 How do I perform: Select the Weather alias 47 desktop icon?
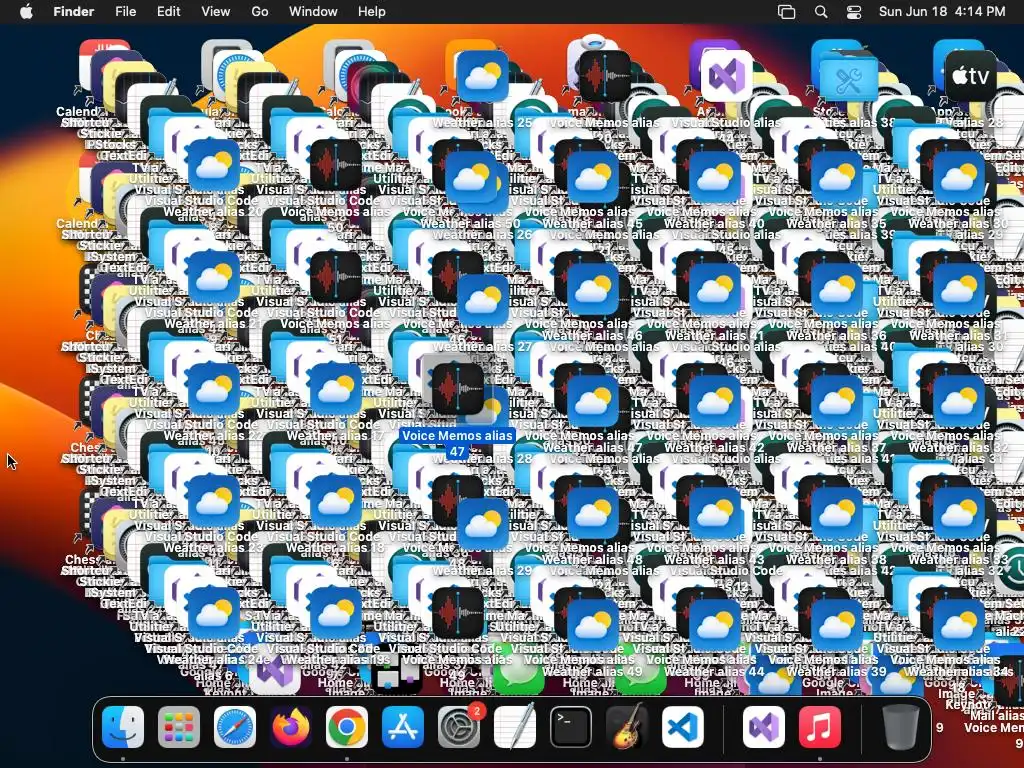coord(593,401)
